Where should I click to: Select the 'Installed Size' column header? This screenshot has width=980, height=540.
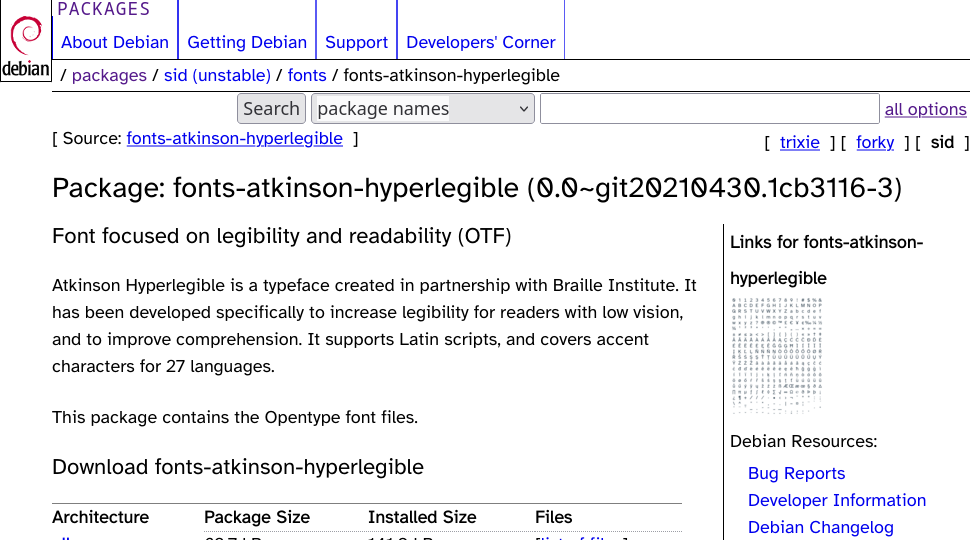pyautogui.click(x=422, y=518)
